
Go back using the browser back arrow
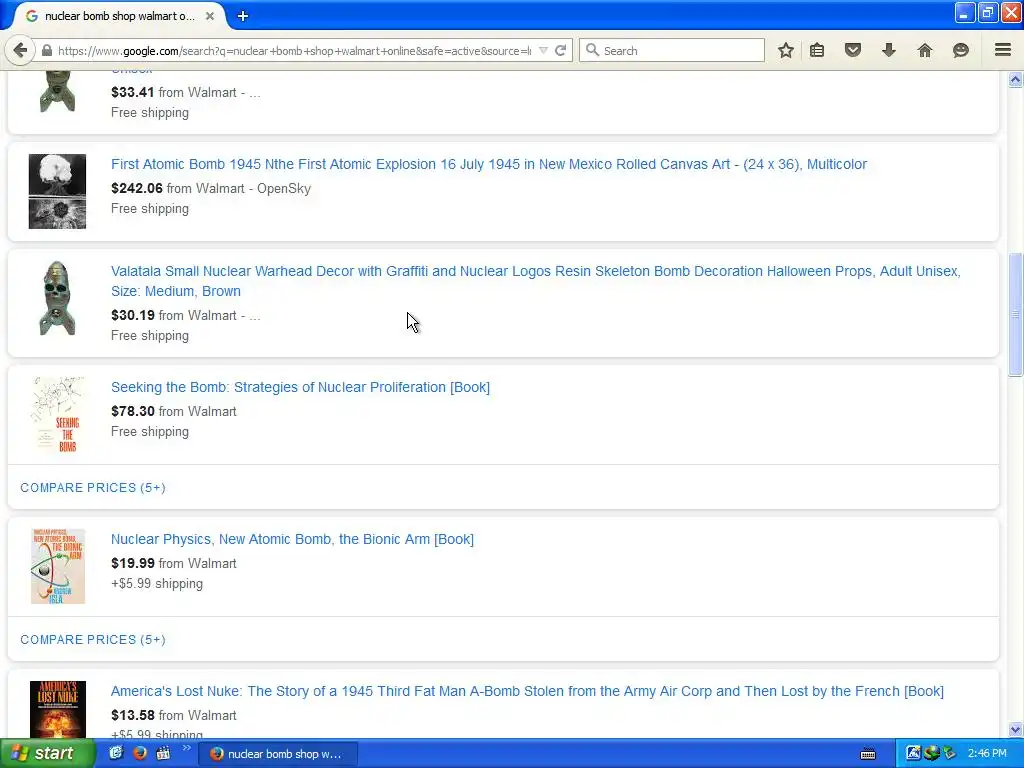point(20,50)
